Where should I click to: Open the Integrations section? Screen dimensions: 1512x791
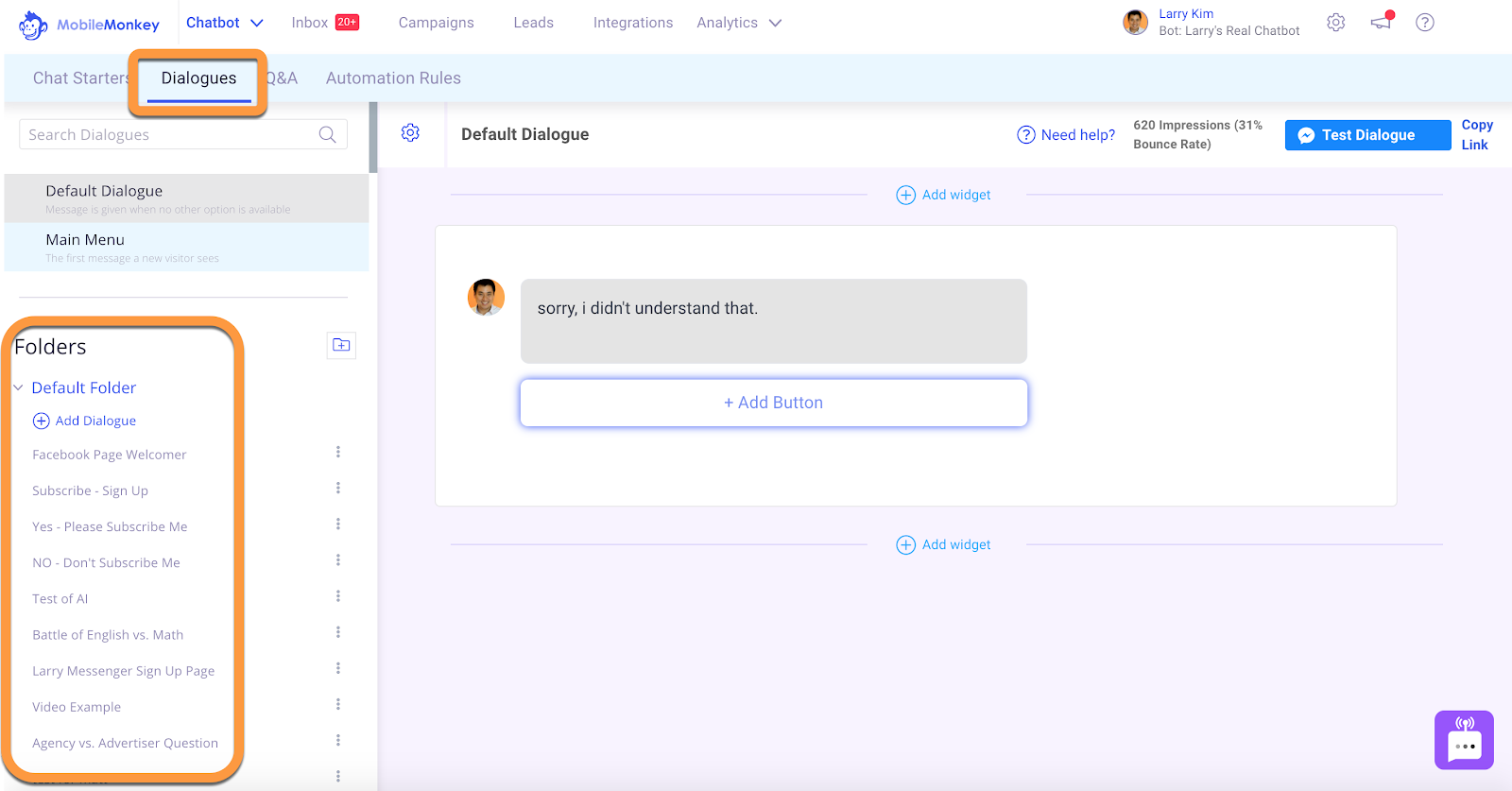[633, 23]
